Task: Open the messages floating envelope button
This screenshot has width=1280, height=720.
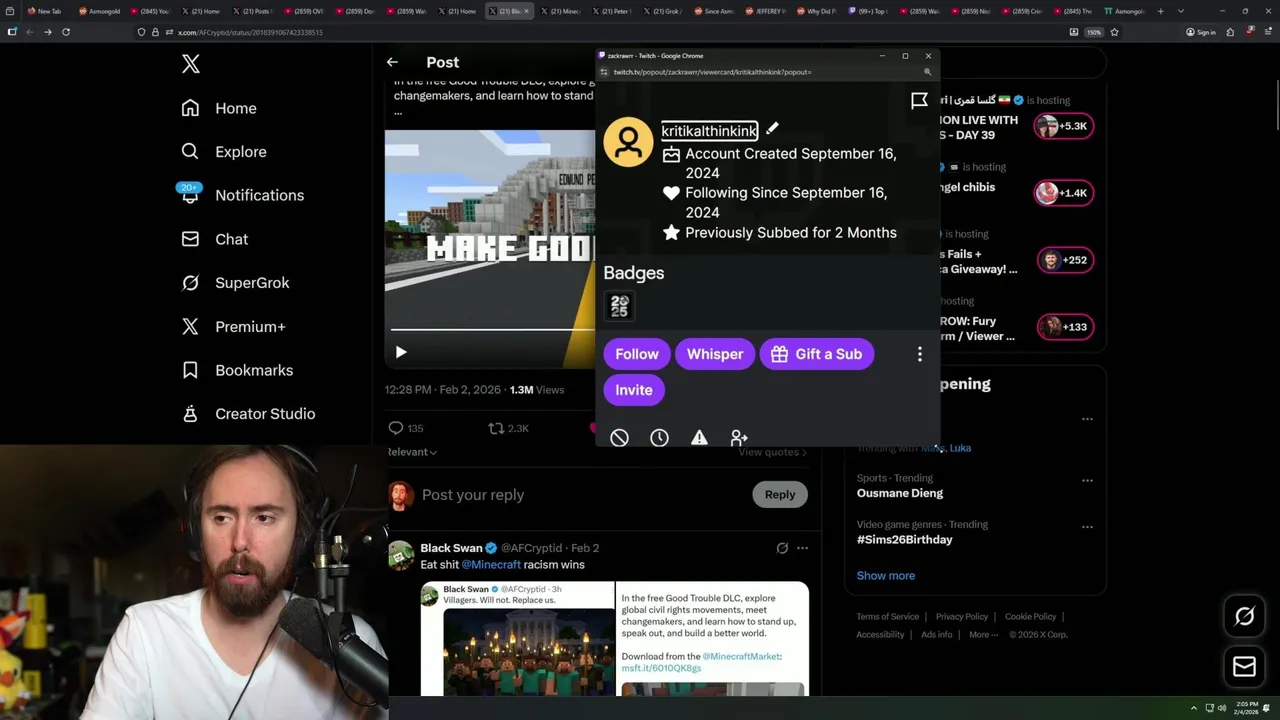Action: tap(1244, 666)
